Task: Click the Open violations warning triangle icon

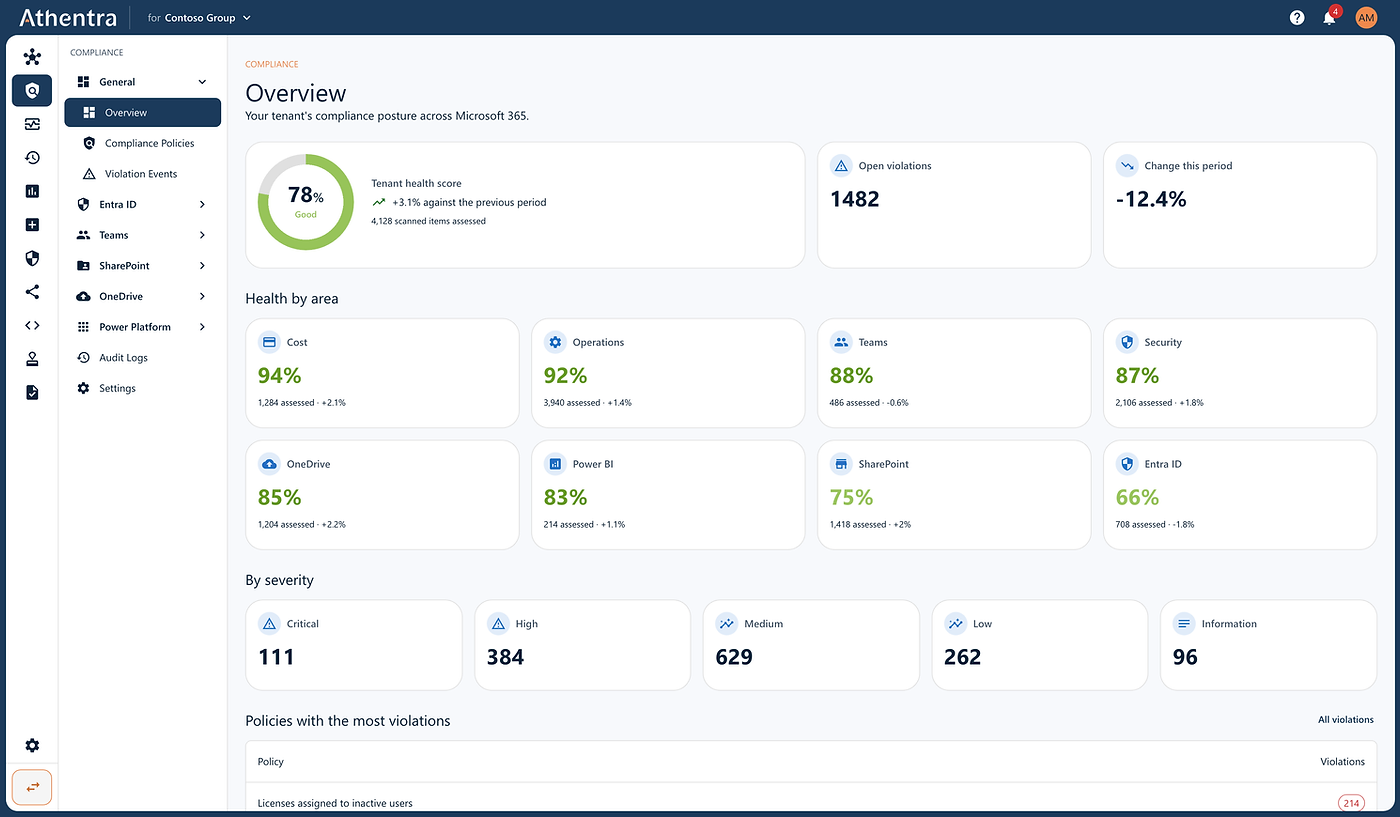Action: pyautogui.click(x=841, y=166)
